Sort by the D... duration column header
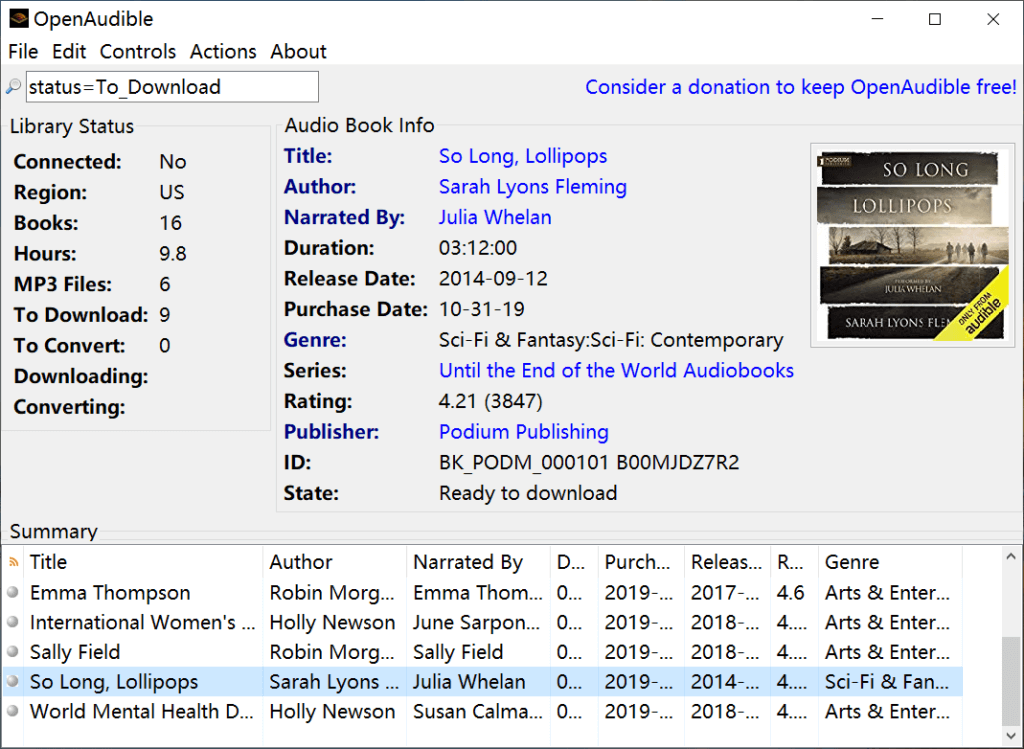 click(x=574, y=562)
